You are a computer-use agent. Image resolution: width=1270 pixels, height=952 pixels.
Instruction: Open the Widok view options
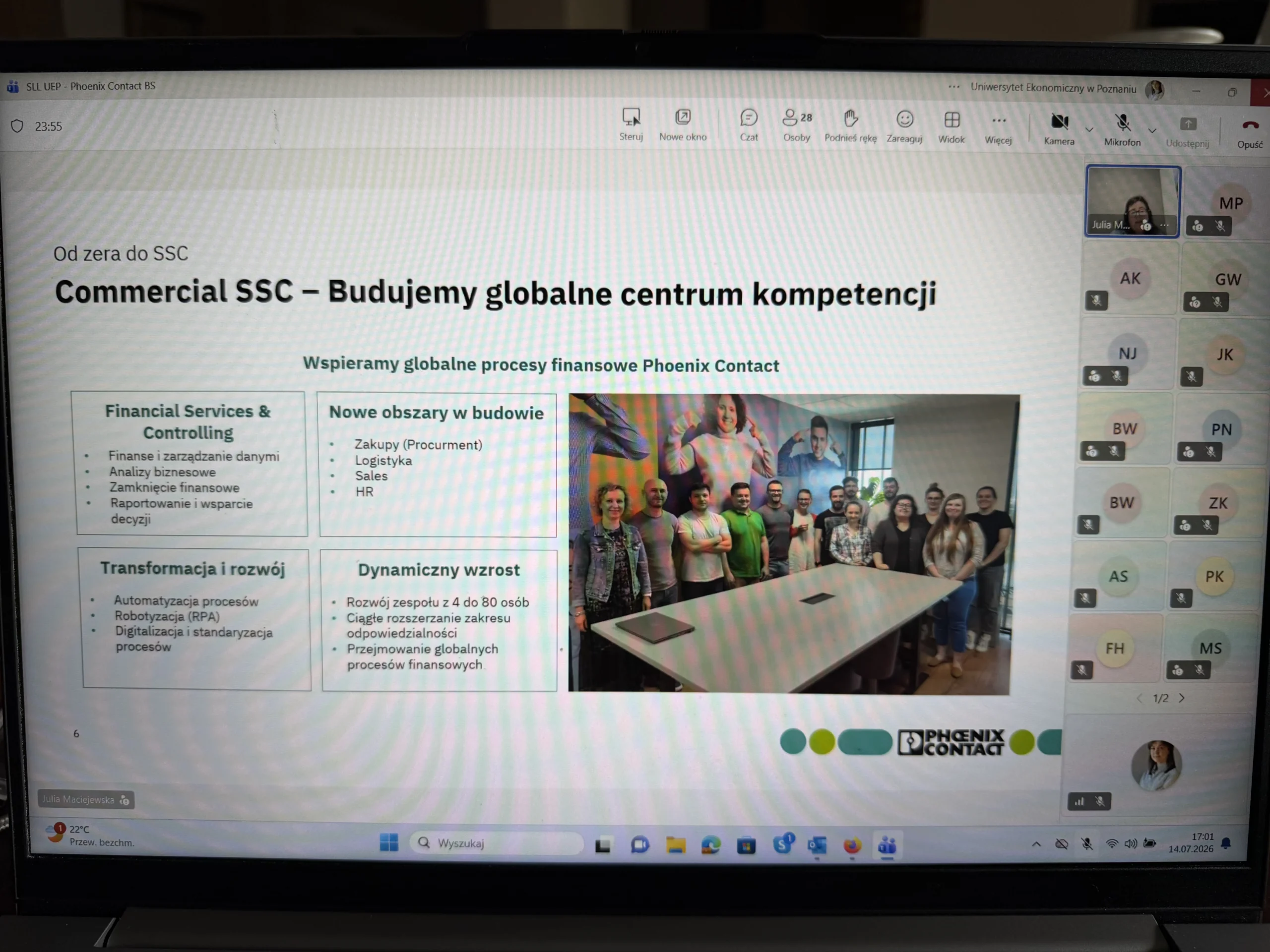click(x=952, y=127)
